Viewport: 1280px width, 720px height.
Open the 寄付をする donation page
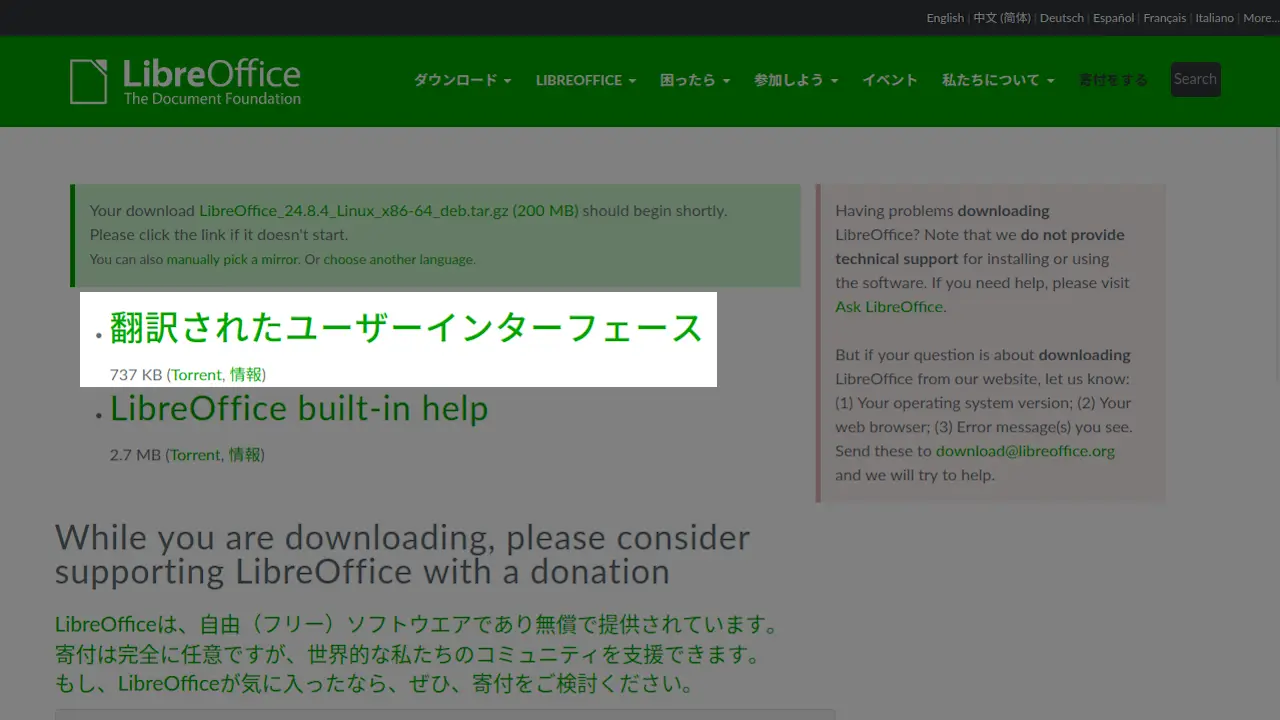1112,80
